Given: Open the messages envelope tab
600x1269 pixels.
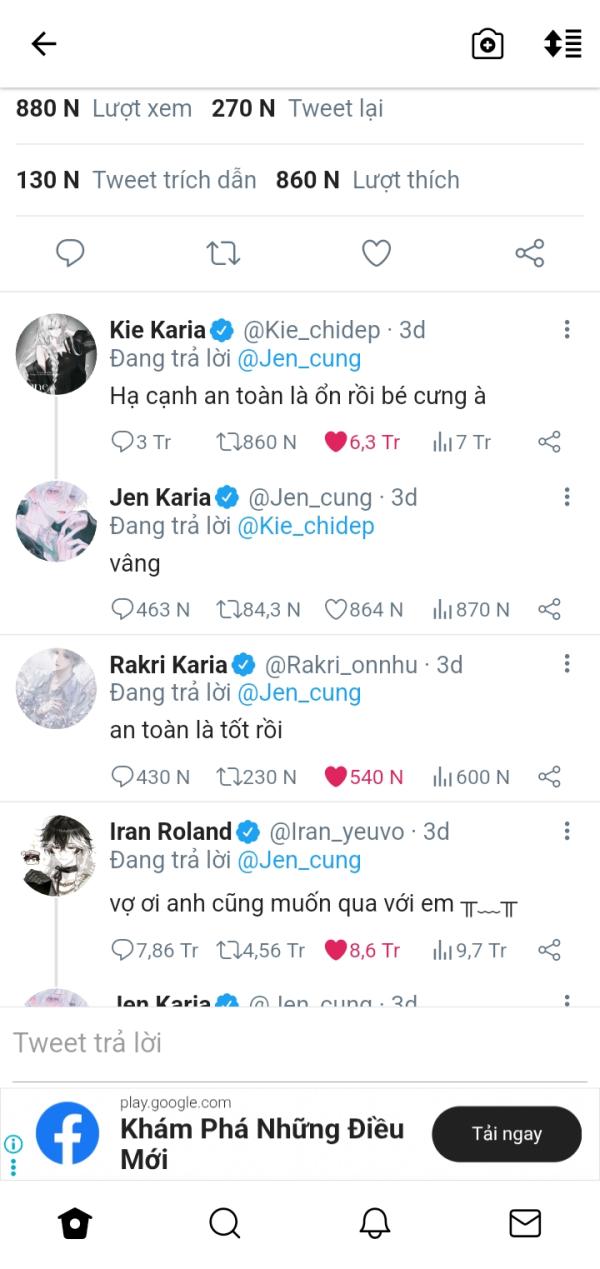Looking at the screenshot, I should [524, 1222].
